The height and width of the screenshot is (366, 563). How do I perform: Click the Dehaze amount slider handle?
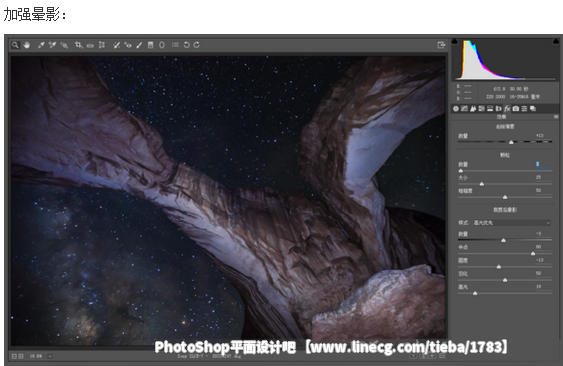pos(511,142)
